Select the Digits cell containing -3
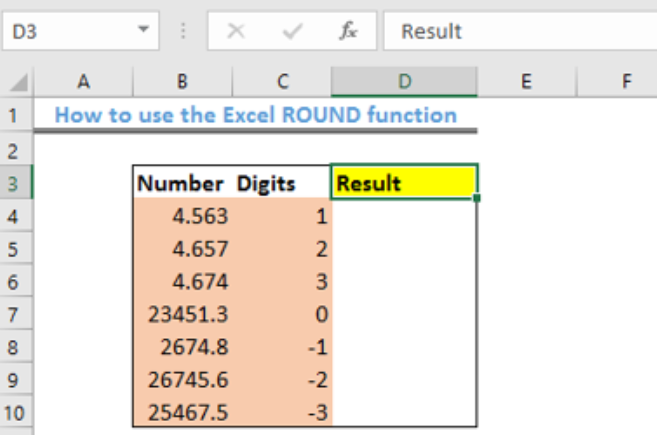Image resolution: width=657 pixels, height=435 pixels. click(x=282, y=412)
